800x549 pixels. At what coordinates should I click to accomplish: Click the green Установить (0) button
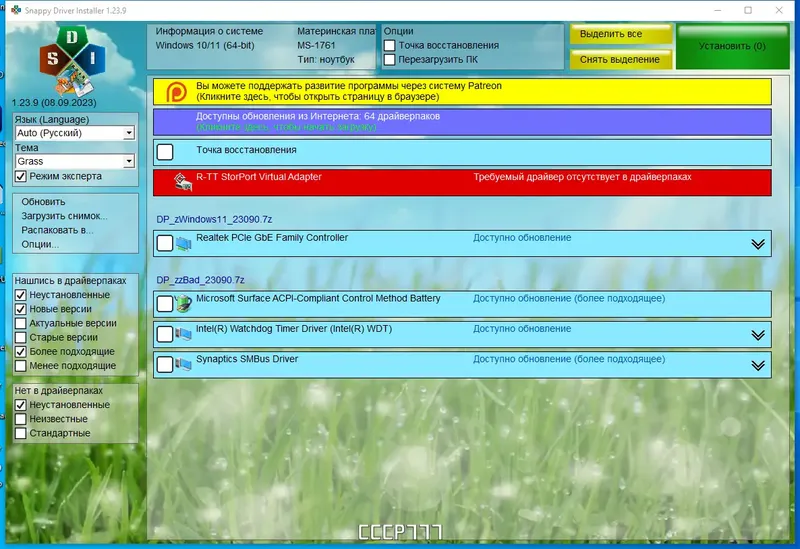[x=732, y=46]
